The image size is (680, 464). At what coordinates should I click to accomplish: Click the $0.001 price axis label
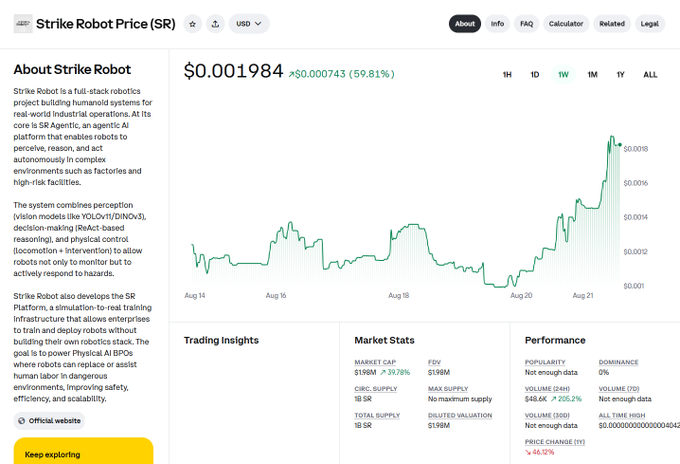(x=634, y=286)
